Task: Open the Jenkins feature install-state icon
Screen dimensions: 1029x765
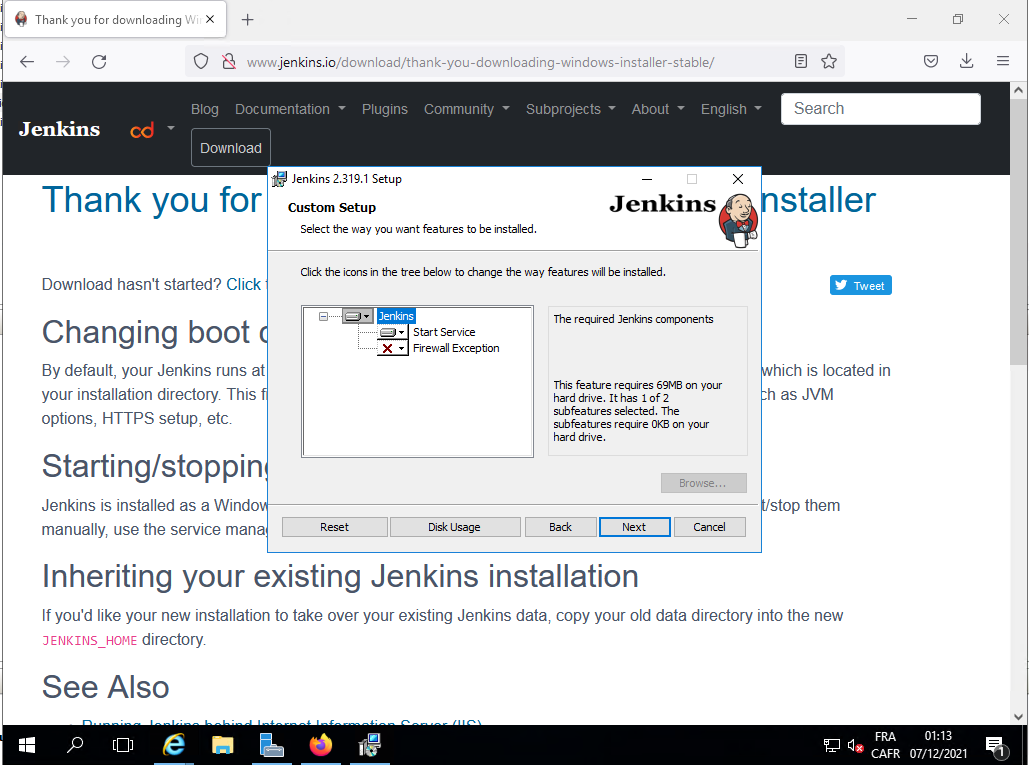Action: click(x=357, y=316)
